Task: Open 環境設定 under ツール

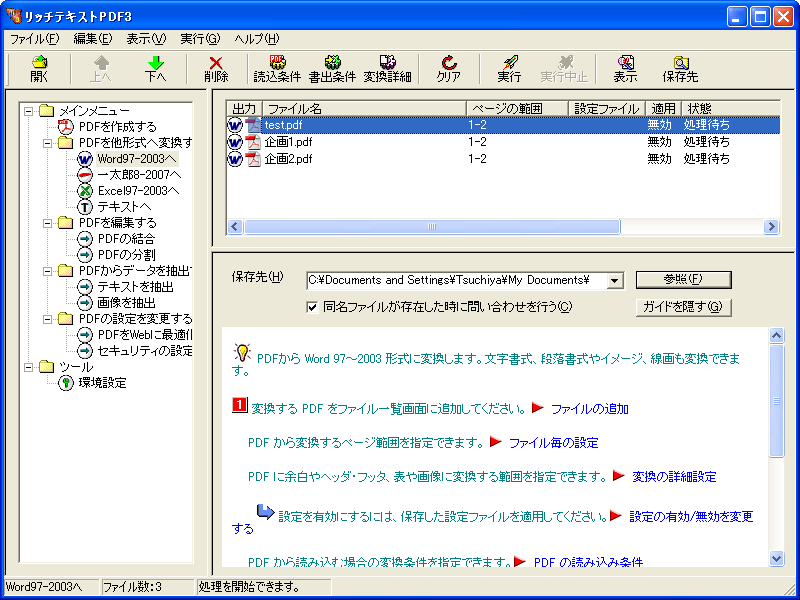Action: (x=102, y=383)
